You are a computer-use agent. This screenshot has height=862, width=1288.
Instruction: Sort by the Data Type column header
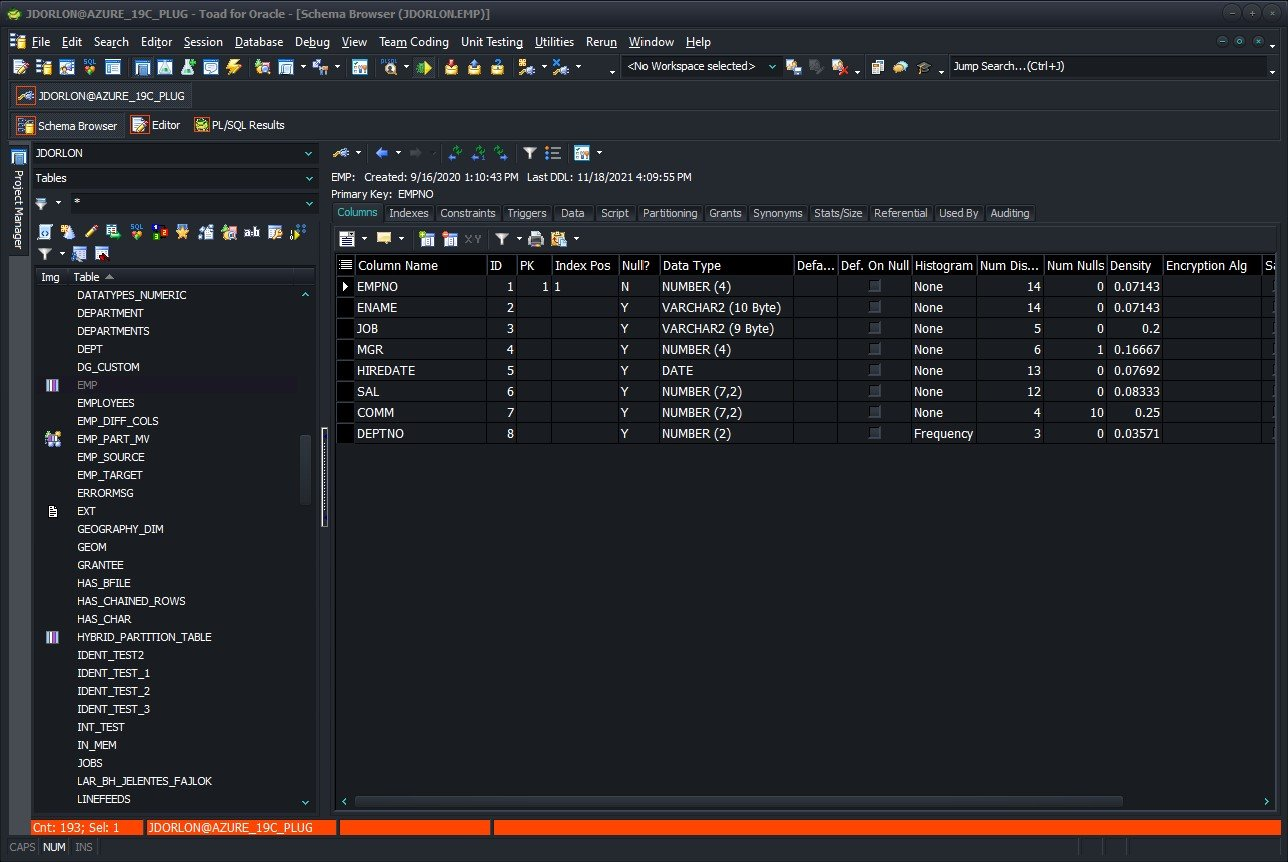click(726, 265)
